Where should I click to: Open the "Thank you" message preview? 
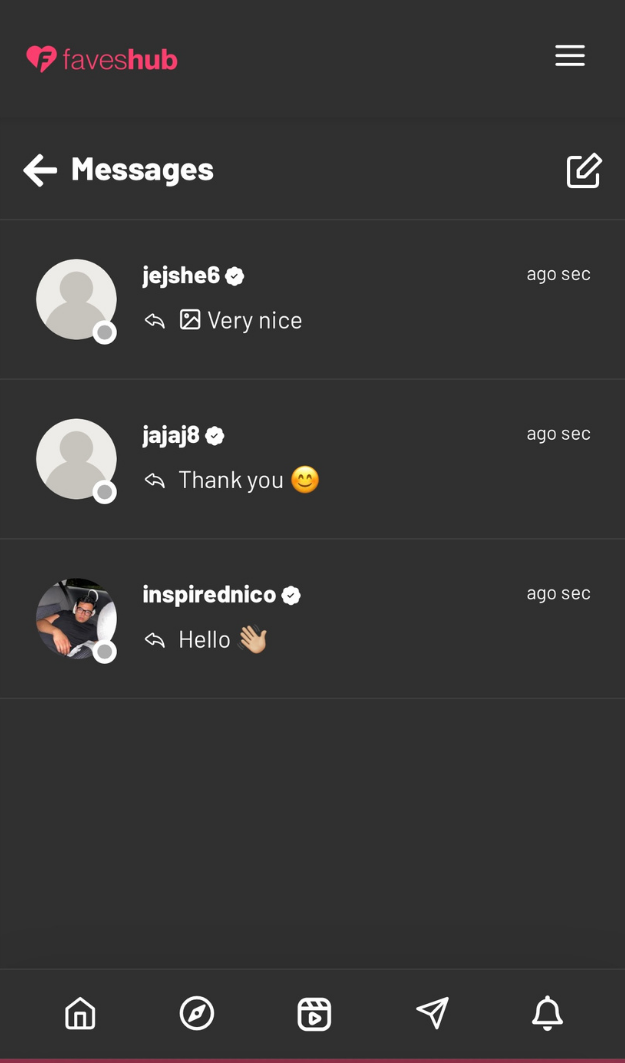[x=231, y=480]
